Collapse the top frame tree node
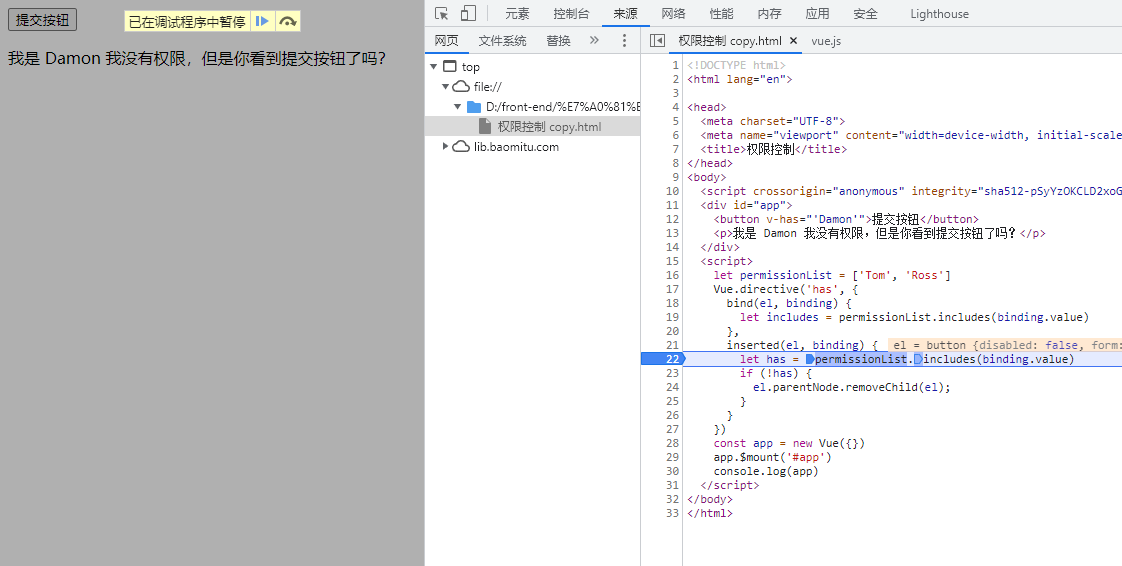The image size is (1122, 566). pyautogui.click(x=434, y=67)
